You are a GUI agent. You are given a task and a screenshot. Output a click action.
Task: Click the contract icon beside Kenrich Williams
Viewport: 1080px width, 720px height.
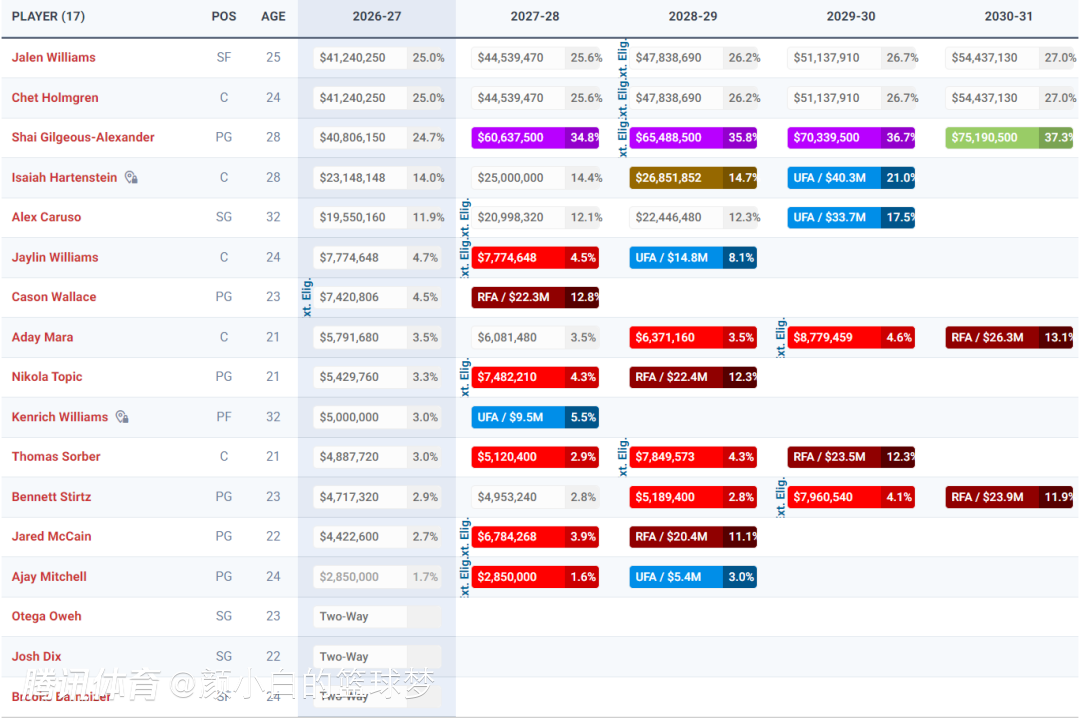pos(122,417)
